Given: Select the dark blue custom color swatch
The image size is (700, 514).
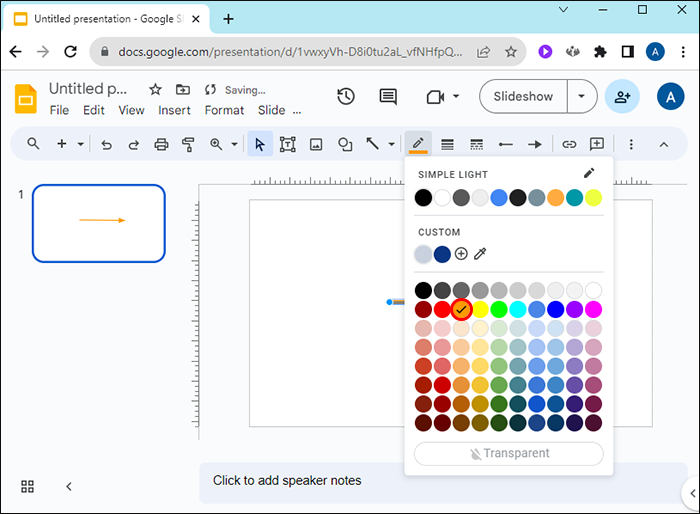Looking at the screenshot, I should 442,254.
